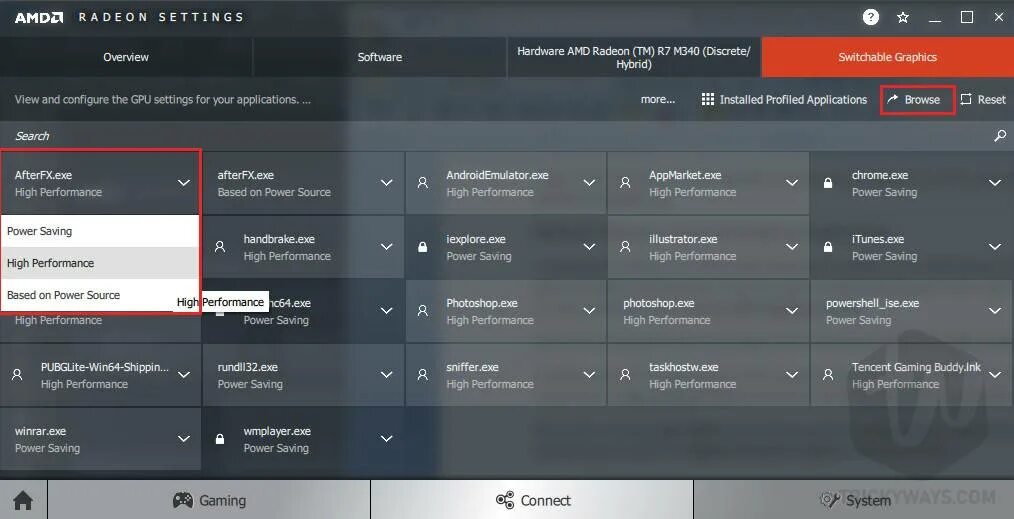Switch to the Overview tab
Screen dimensions: 1014x519
[x=126, y=57]
